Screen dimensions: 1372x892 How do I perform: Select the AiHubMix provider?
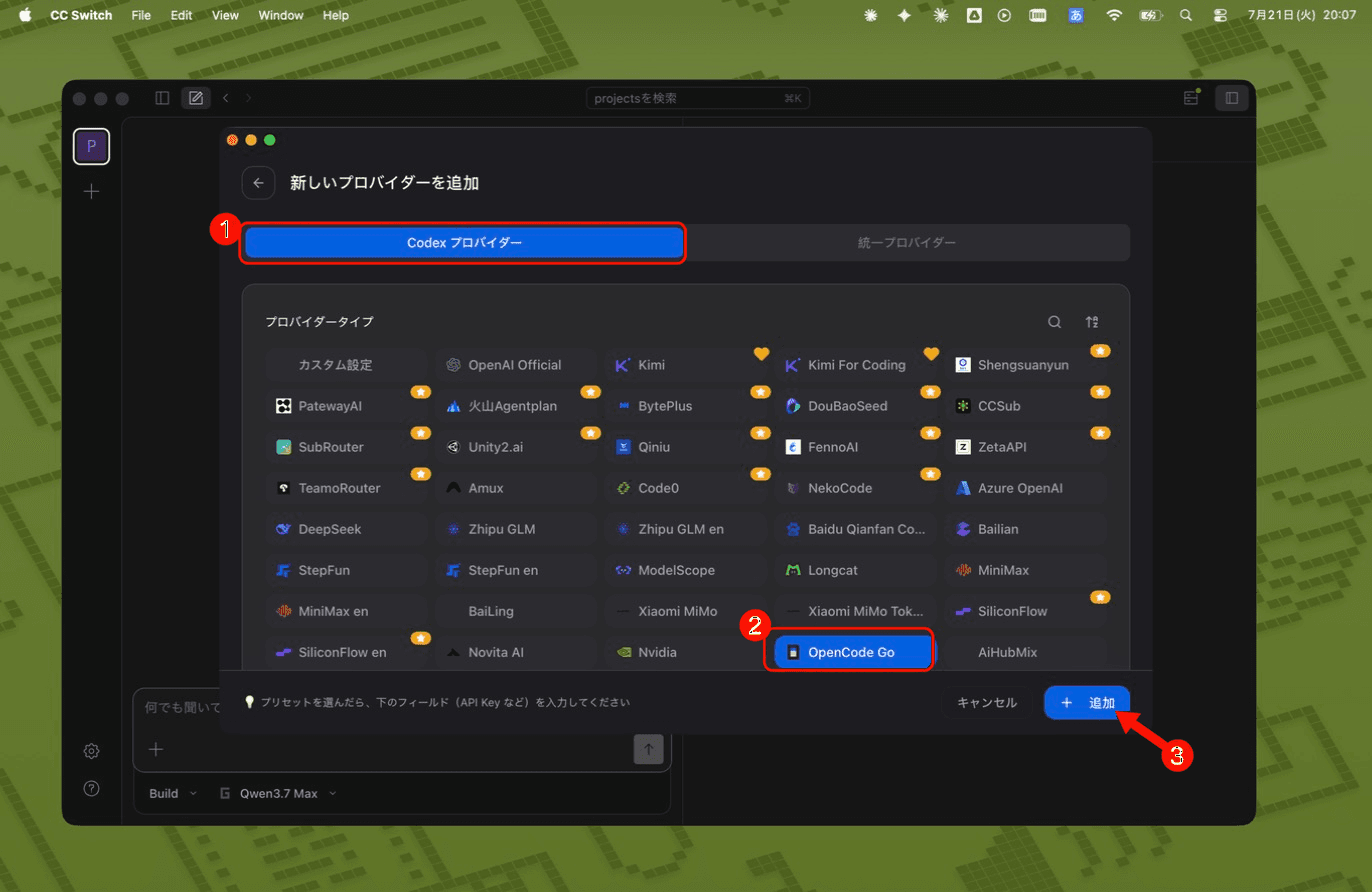point(1026,652)
